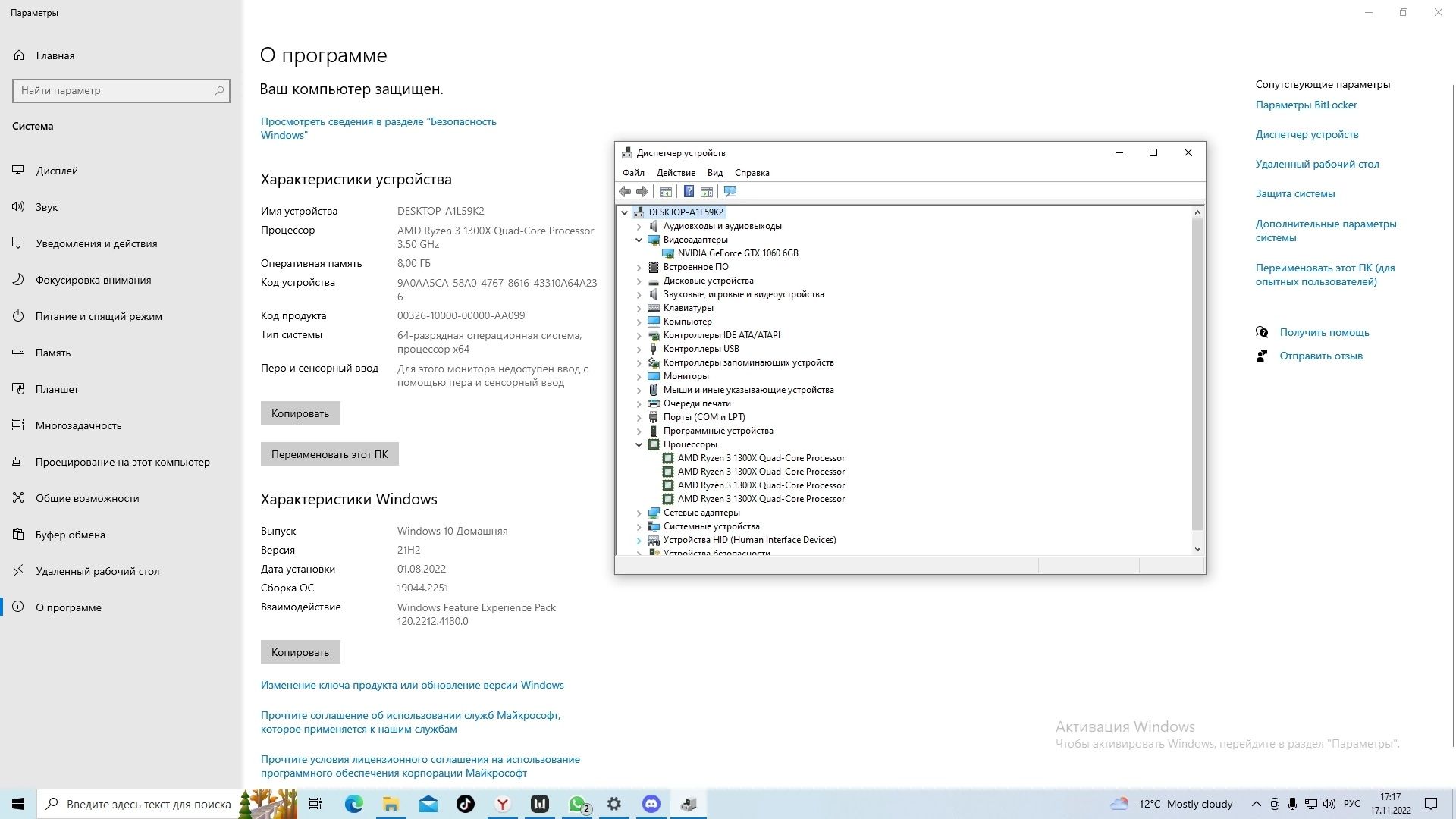Open Дополнительные параметры системы link
The height and width of the screenshot is (819, 1456).
1326,231
